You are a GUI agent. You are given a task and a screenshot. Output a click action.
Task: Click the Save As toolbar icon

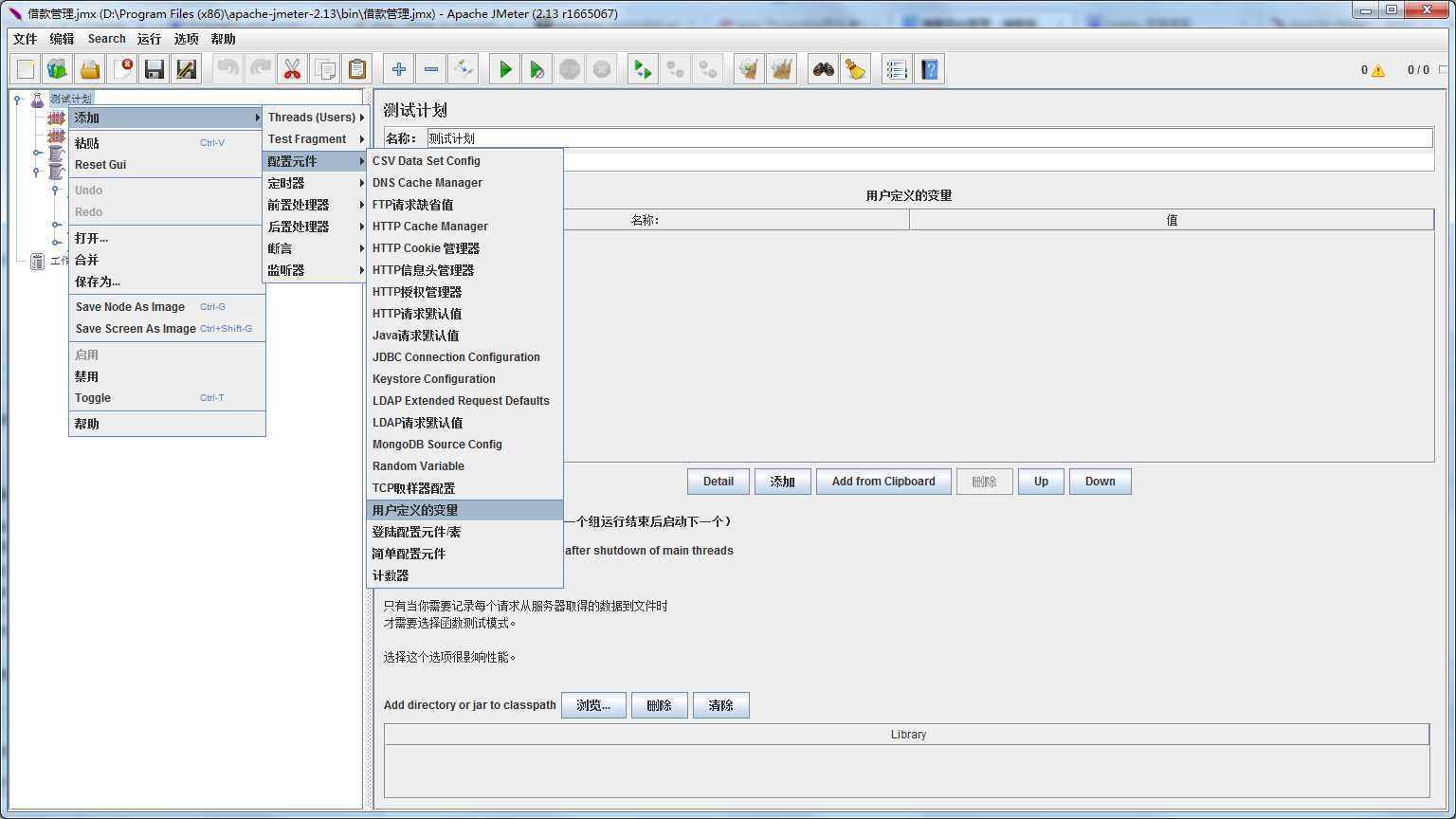point(187,69)
